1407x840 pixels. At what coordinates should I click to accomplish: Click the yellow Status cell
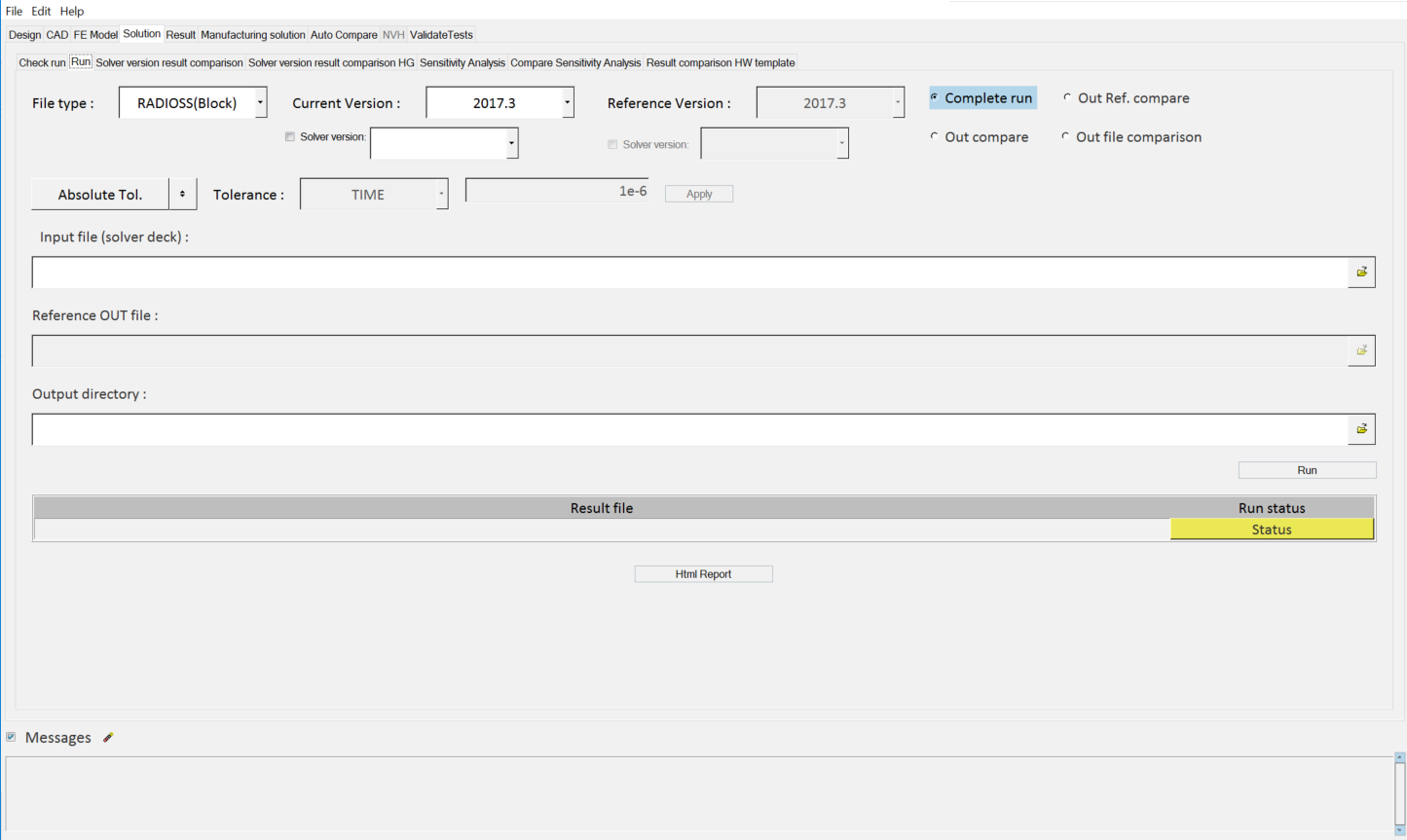1272,529
